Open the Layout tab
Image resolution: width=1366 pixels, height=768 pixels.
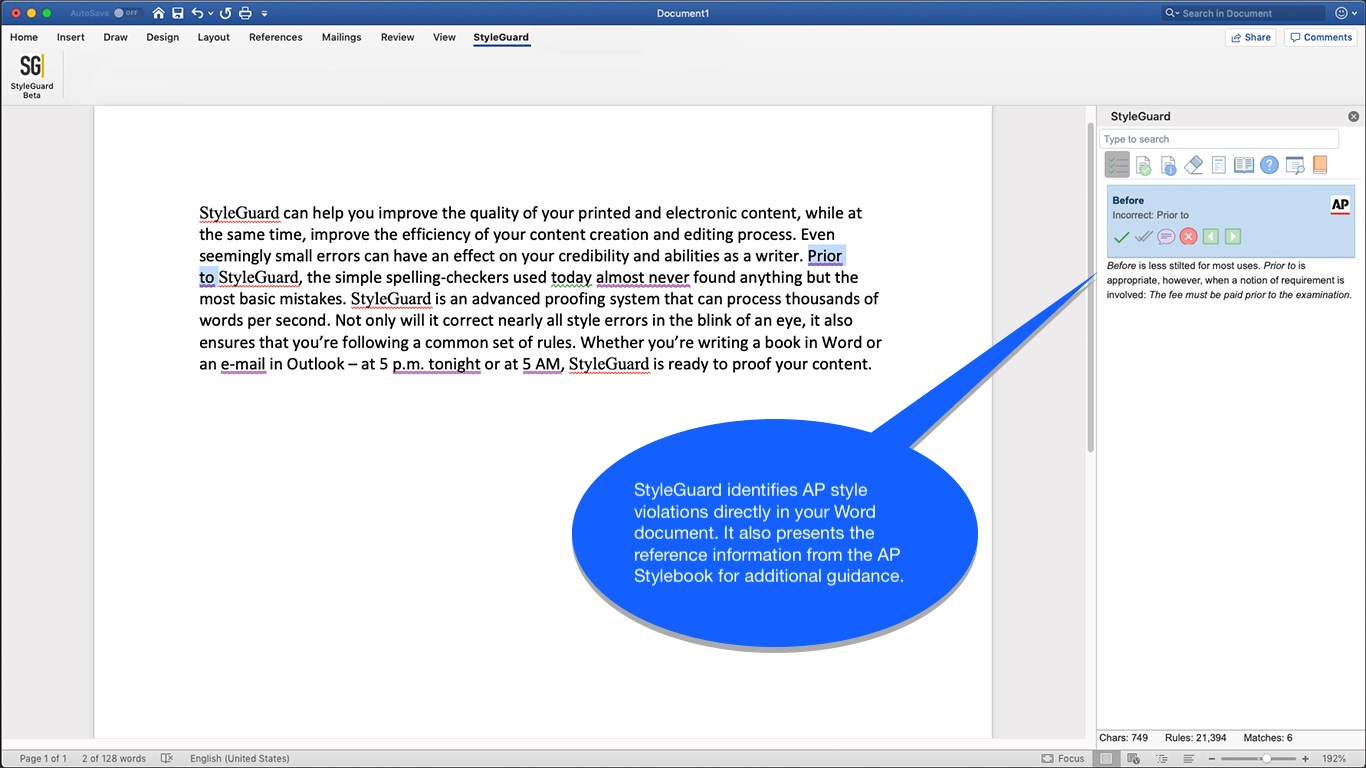point(214,37)
